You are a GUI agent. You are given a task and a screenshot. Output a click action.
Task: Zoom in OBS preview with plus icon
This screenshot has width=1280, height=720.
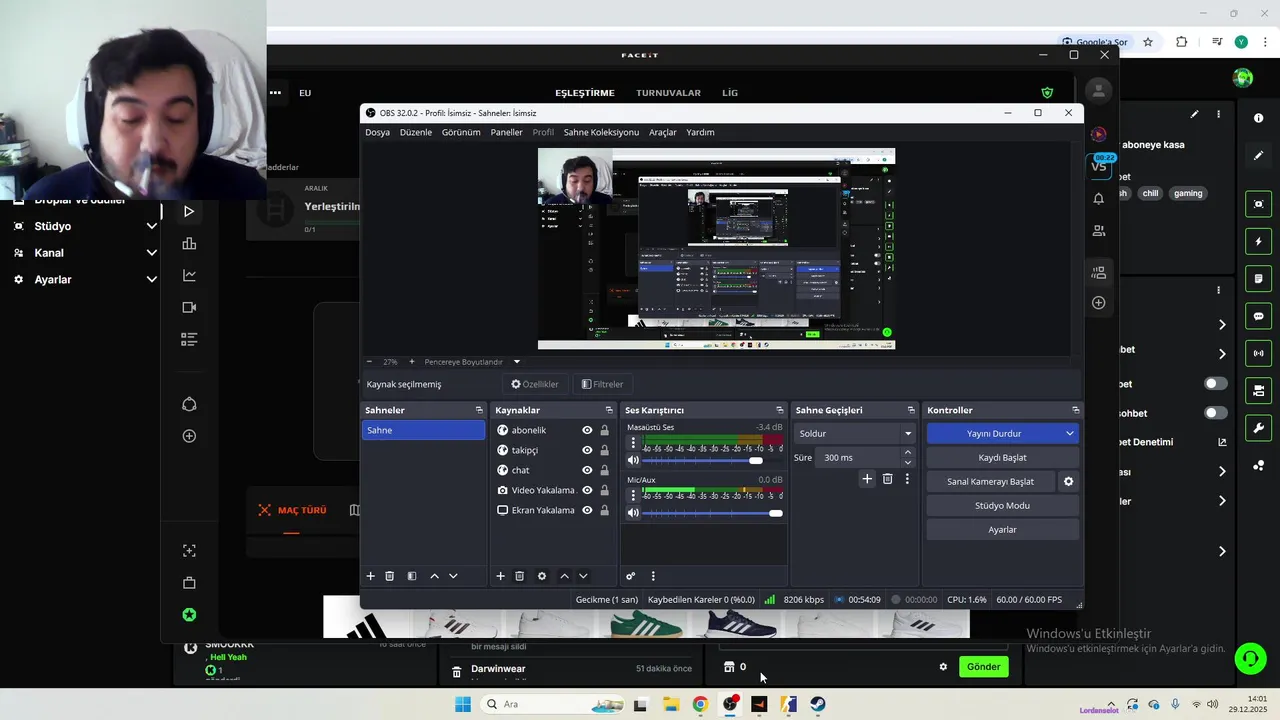pyautogui.click(x=411, y=362)
